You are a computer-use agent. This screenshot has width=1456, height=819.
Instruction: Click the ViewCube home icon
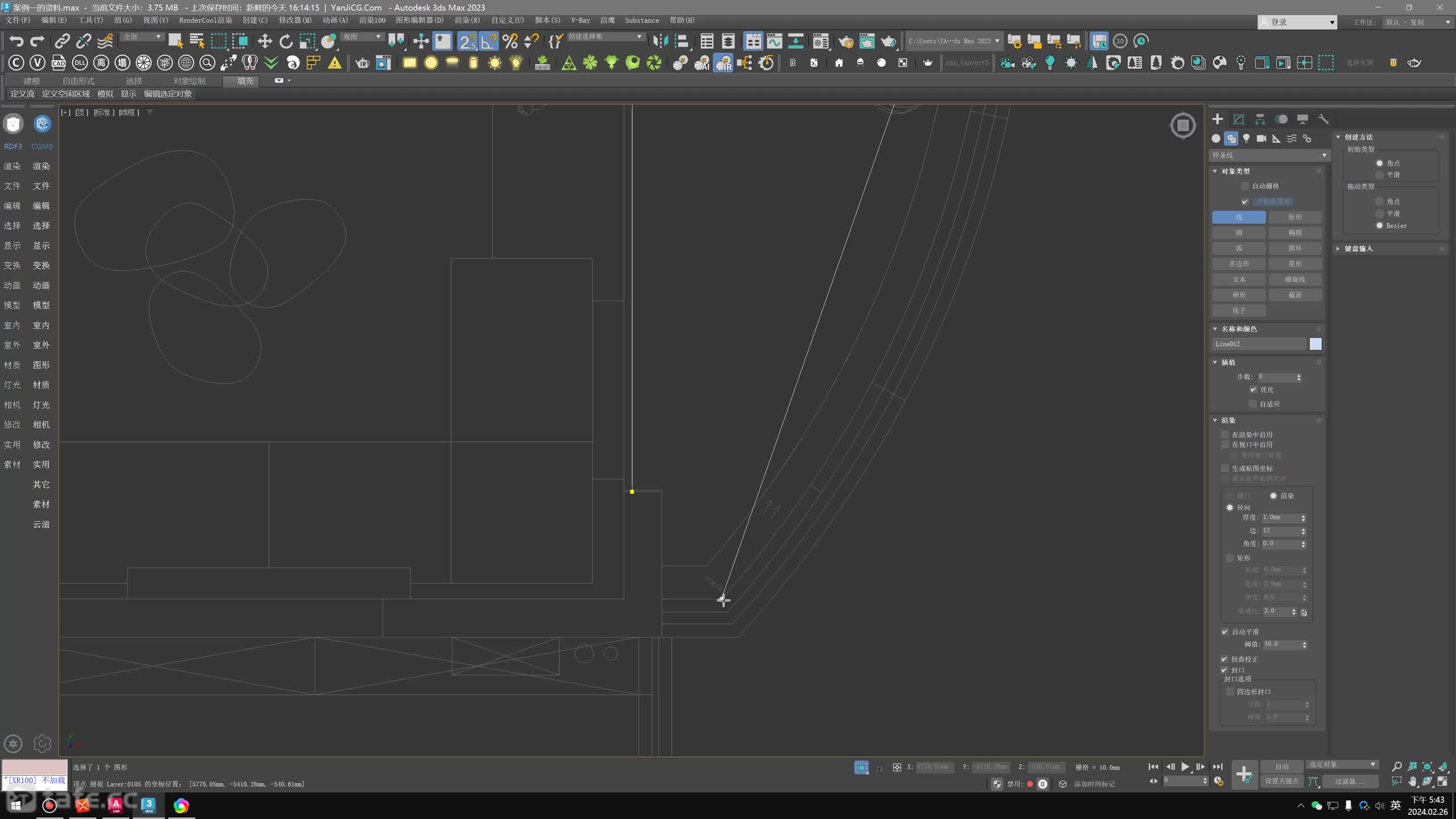point(1183,125)
